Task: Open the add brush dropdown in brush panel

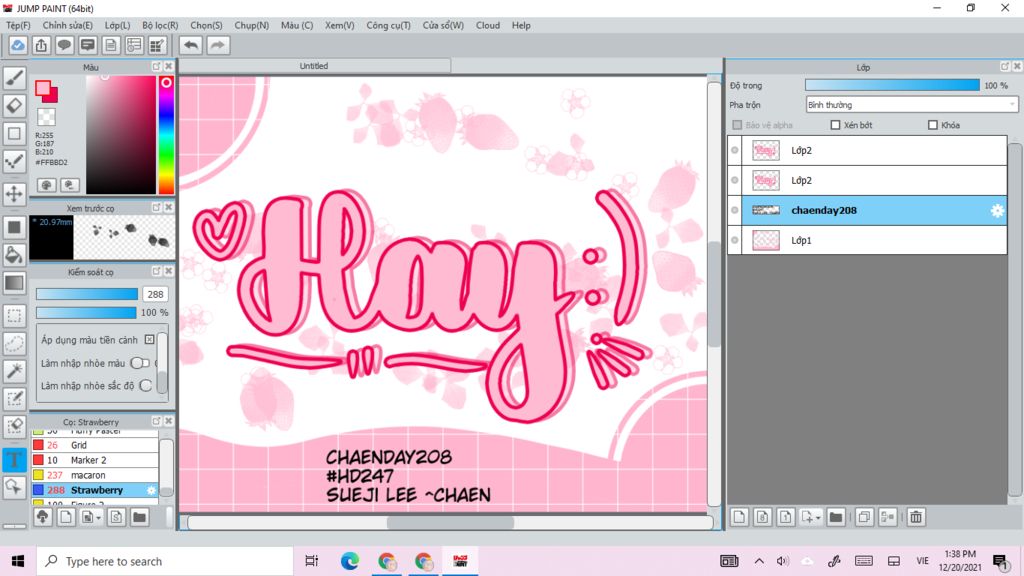Action: [x=99, y=518]
